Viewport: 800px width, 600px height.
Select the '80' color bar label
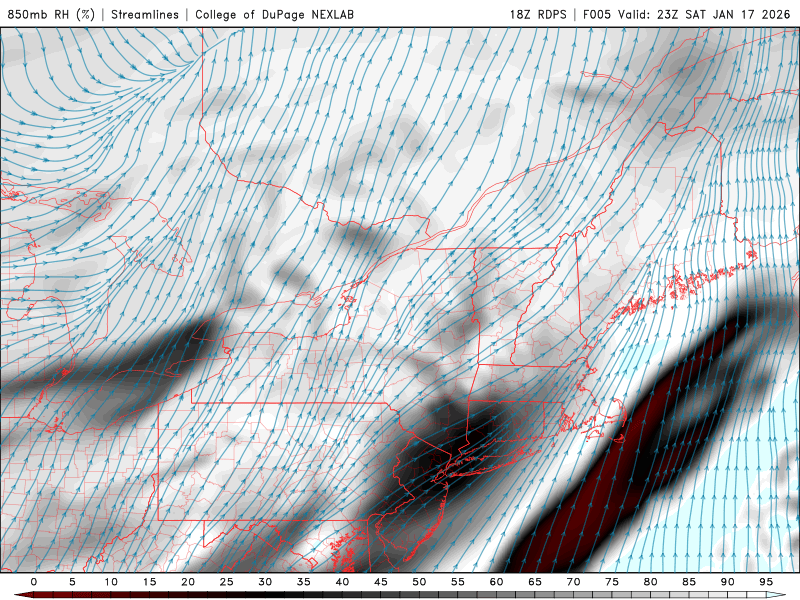(x=651, y=582)
